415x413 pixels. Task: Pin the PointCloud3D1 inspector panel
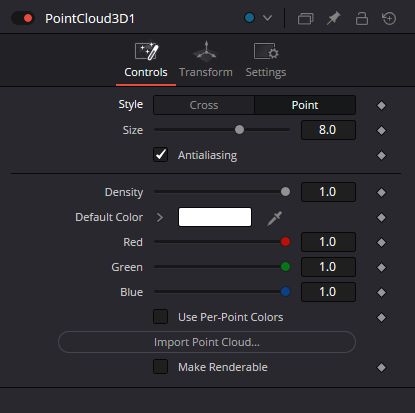(333, 18)
